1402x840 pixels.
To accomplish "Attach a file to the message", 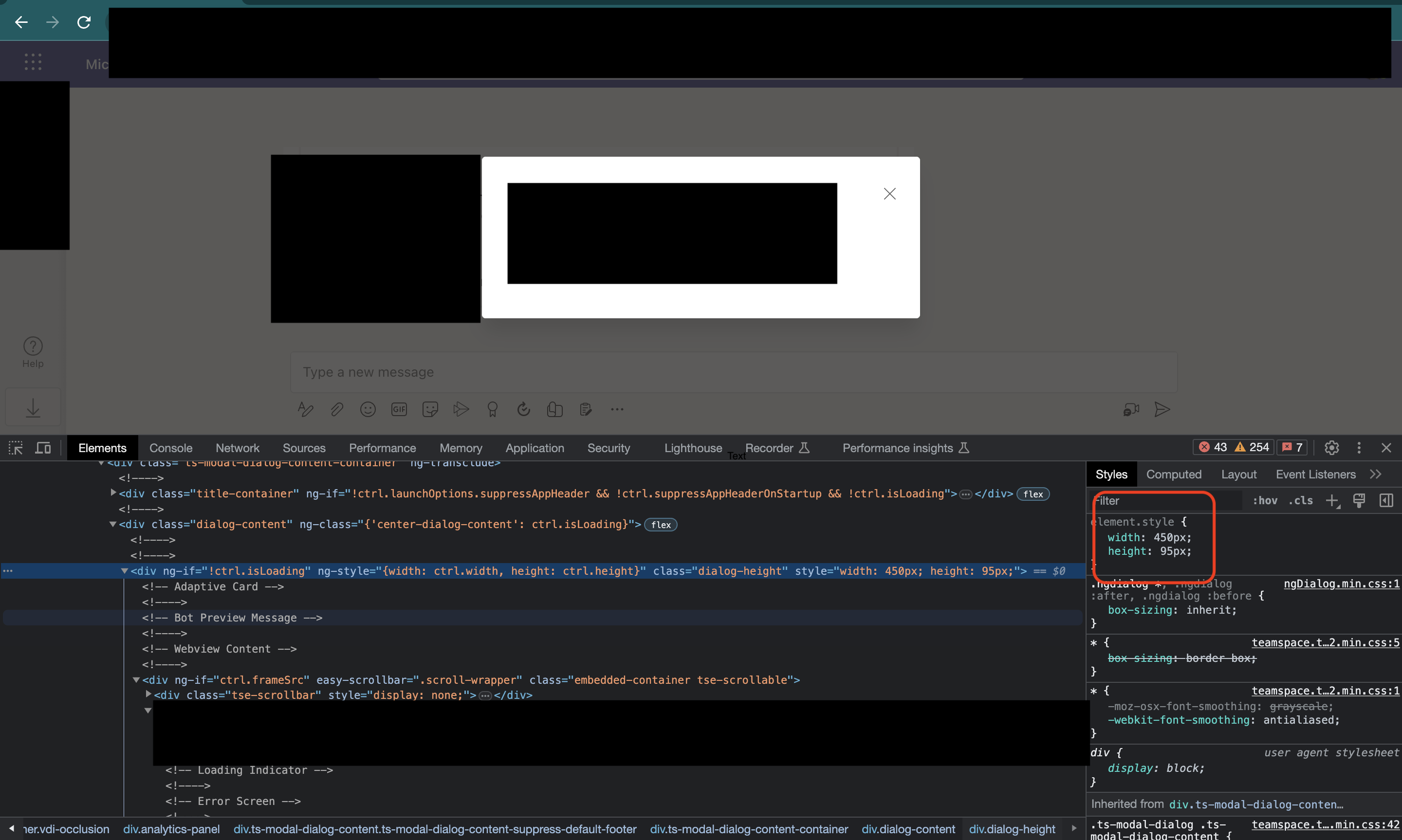I will 336,409.
